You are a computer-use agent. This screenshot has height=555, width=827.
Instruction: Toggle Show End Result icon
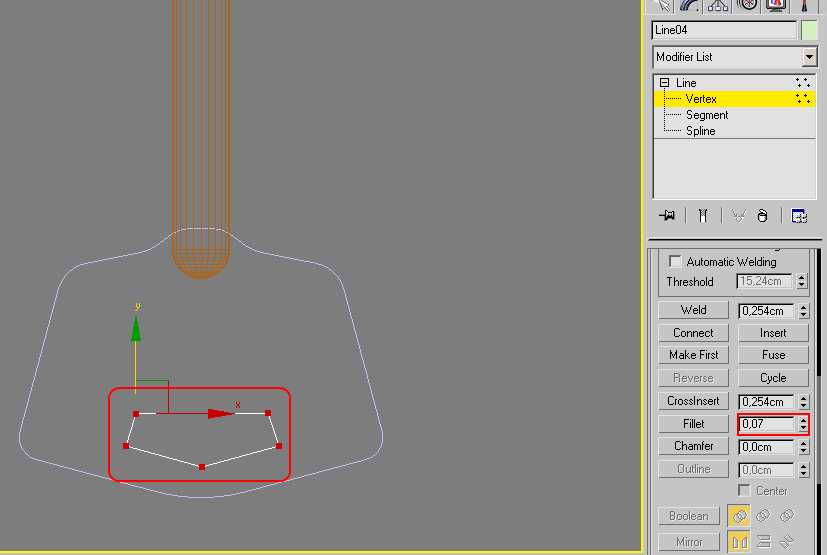(703, 215)
